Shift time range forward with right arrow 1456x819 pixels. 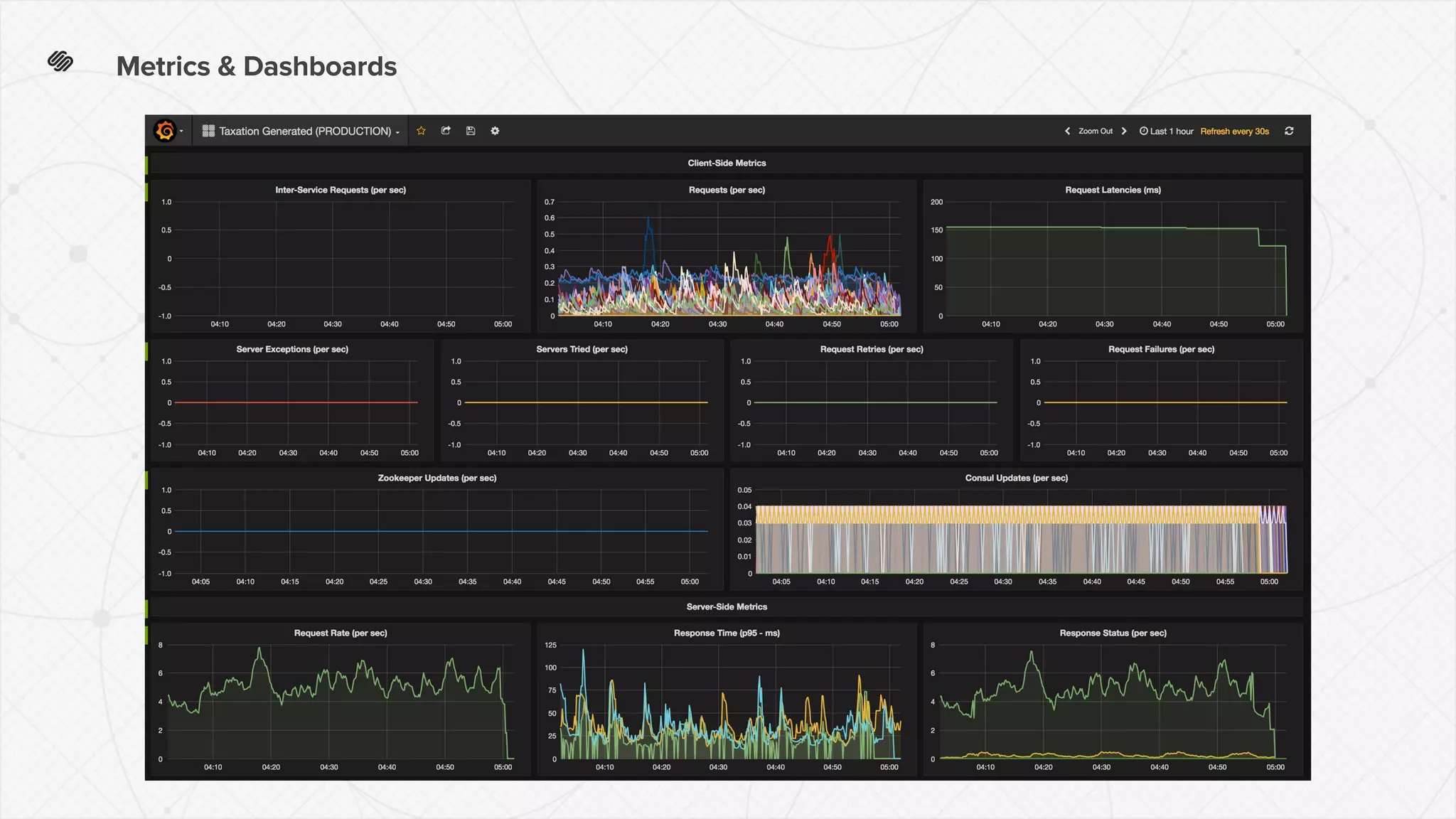click(x=1124, y=131)
